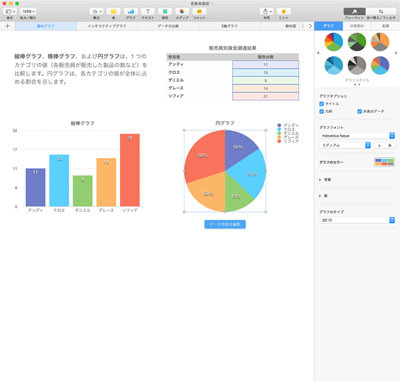Image resolution: width=400 pixels, height=381 pixels.
Task: Click the pie chart legend list
Action: [288, 133]
